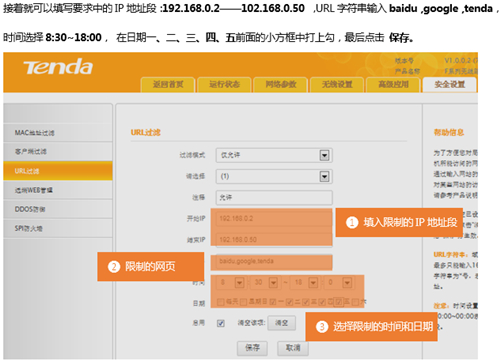Viewport: 500px width, 361px height.
Task: Open 远端WEB管理 sidebar item
Action: pyautogui.click(x=58, y=190)
